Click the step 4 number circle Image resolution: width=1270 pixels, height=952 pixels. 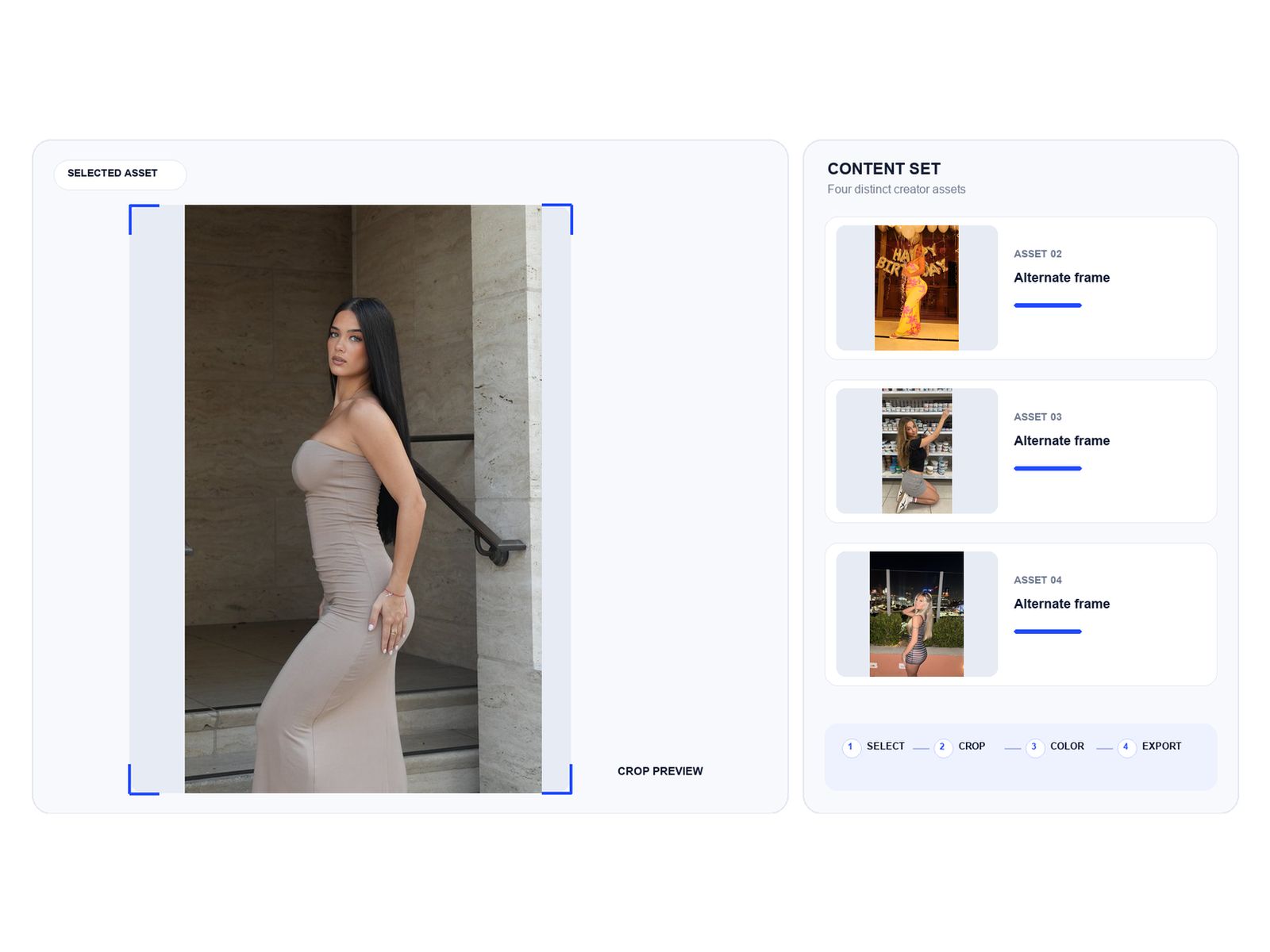coord(1126,747)
